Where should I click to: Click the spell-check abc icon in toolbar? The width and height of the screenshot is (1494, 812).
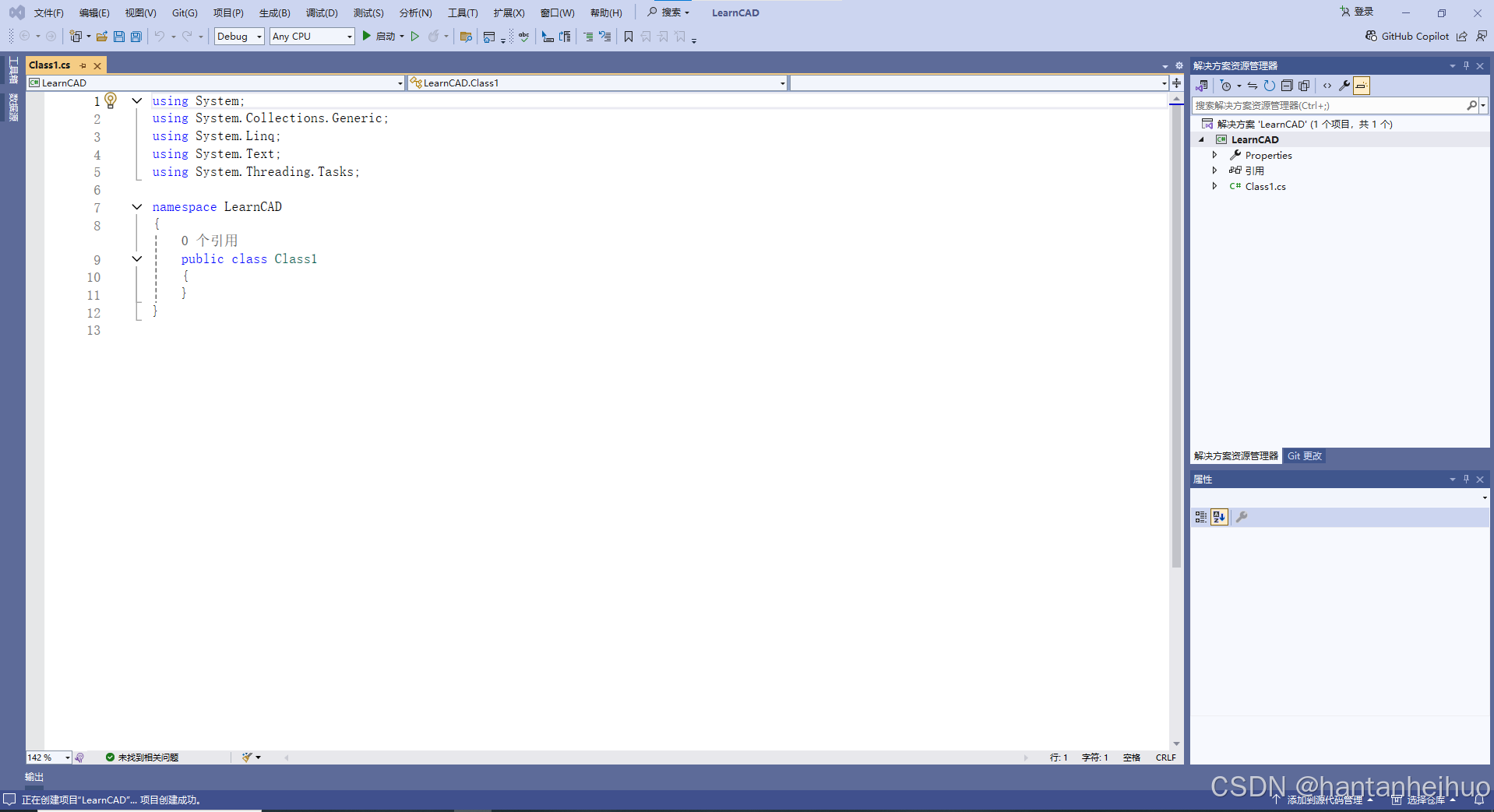point(524,37)
